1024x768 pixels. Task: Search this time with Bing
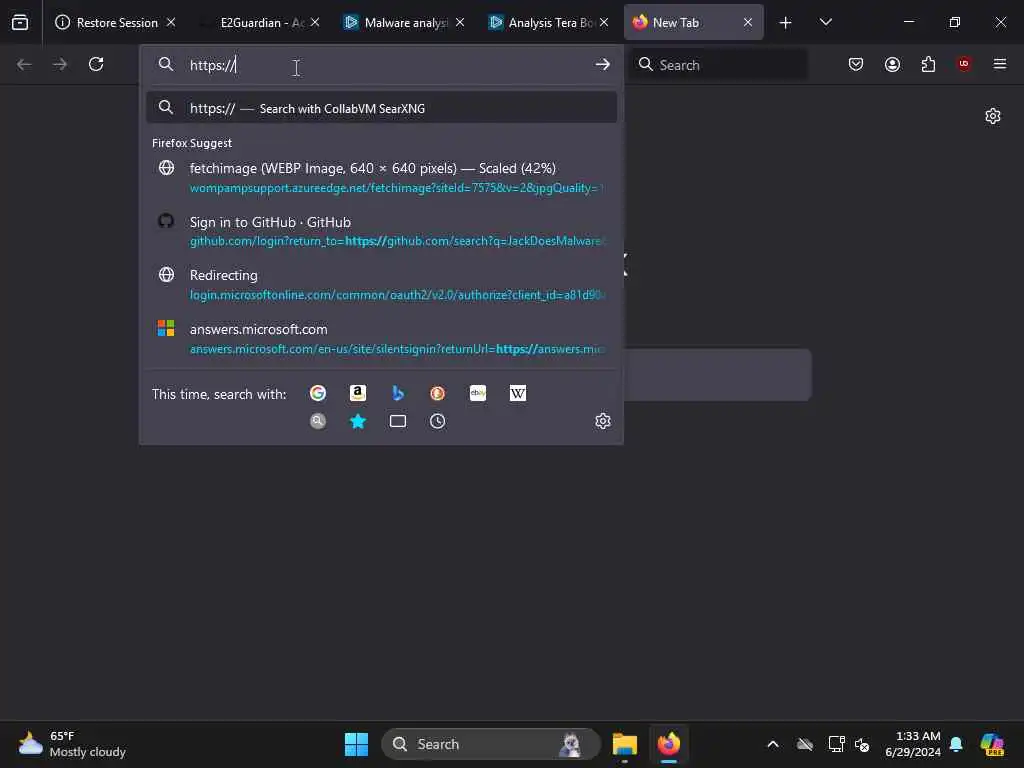coord(398,393)
